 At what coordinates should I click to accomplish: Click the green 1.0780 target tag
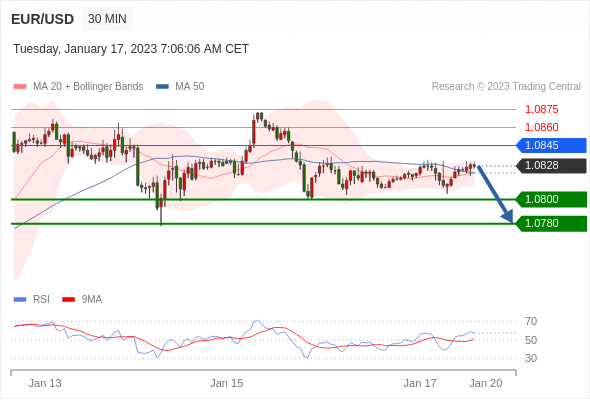pyautogui.click(x=551, y=224)
